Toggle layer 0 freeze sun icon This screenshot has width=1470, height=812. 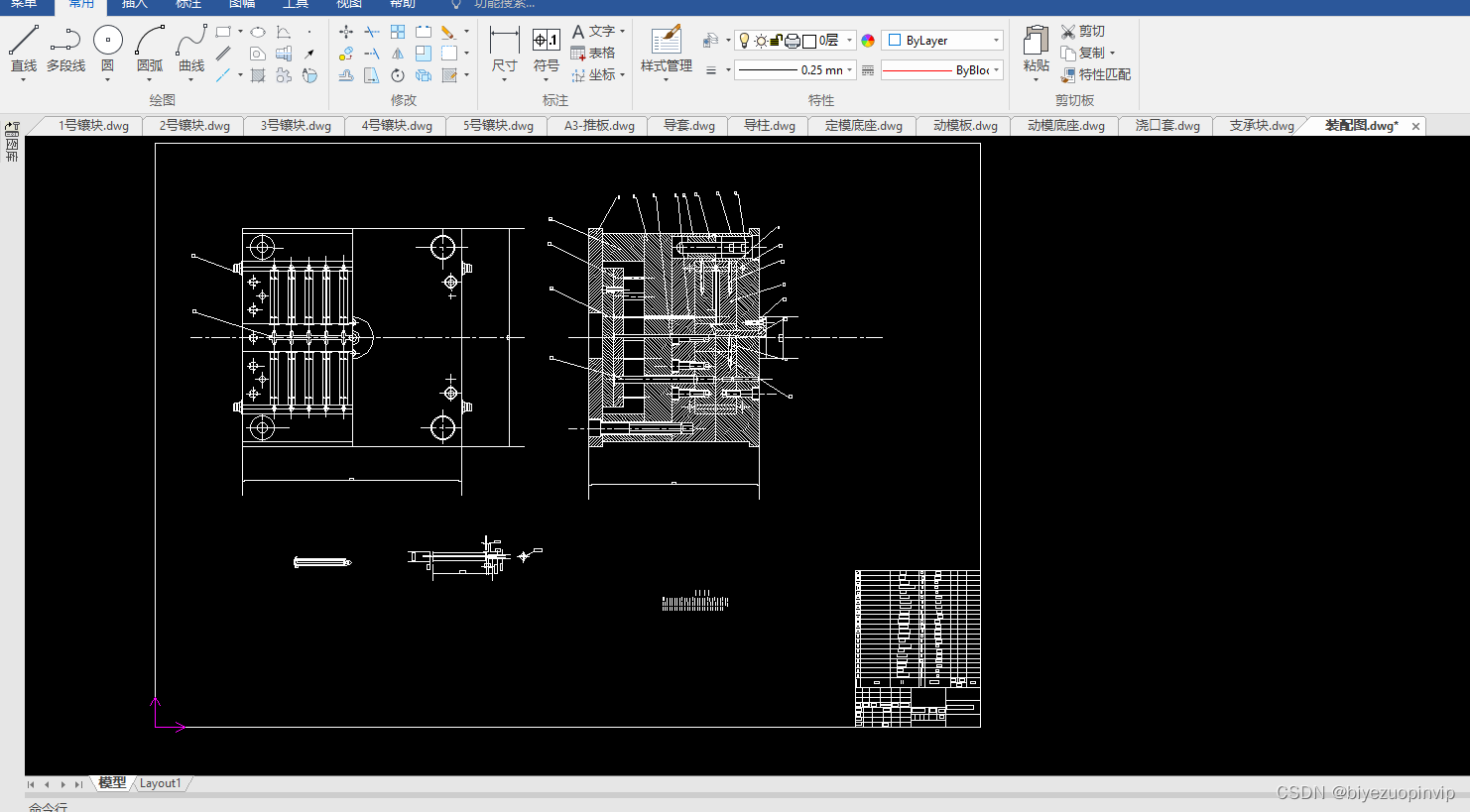(x=761, y=41)
